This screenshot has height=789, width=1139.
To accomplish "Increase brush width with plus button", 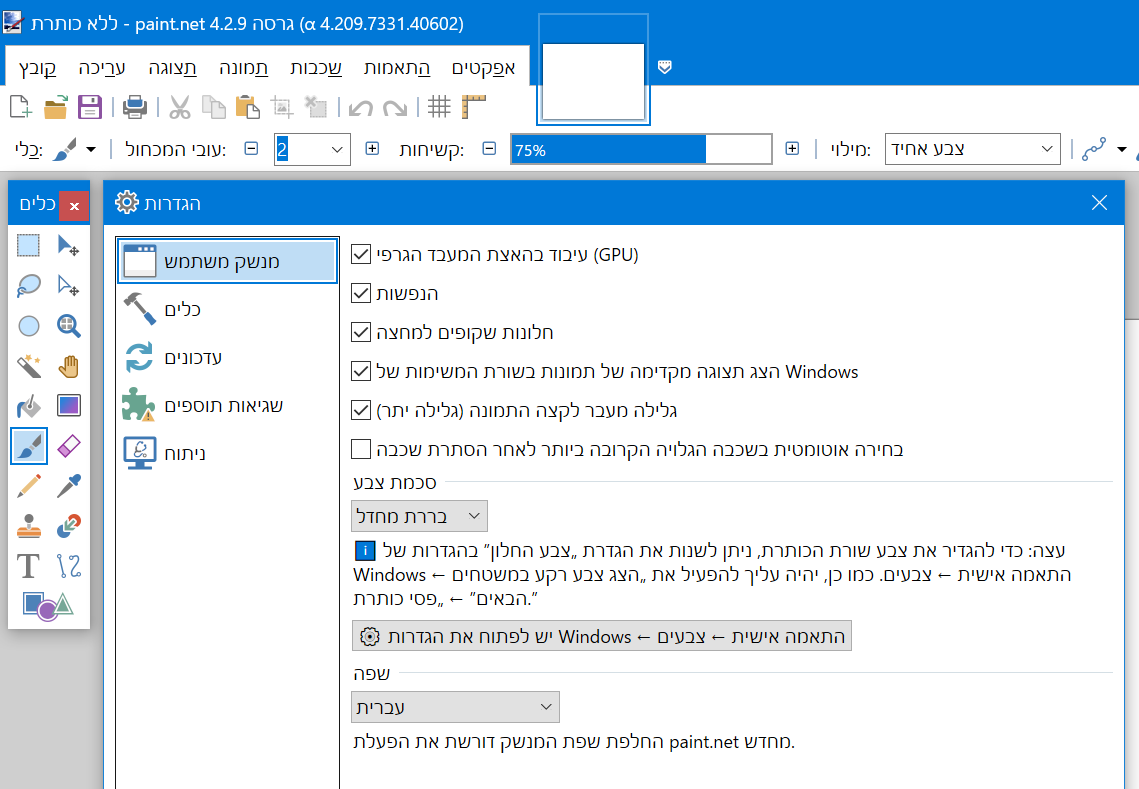I will [372, 149].
